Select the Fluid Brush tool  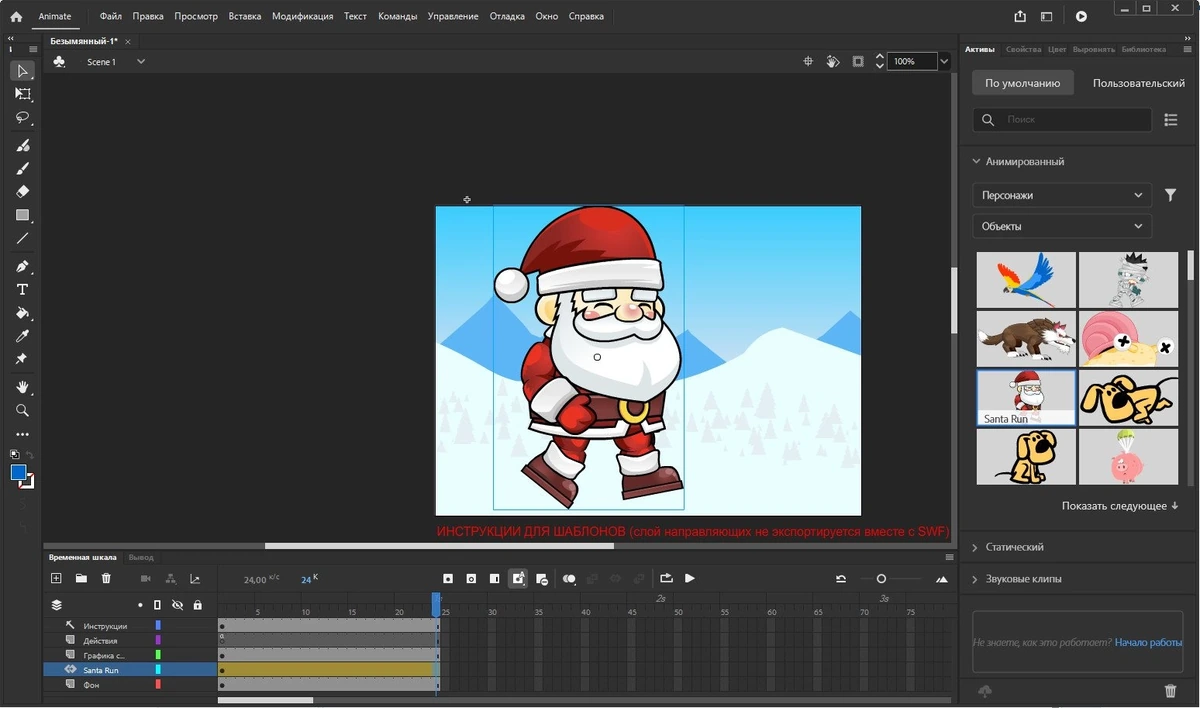tap(22, 145)
